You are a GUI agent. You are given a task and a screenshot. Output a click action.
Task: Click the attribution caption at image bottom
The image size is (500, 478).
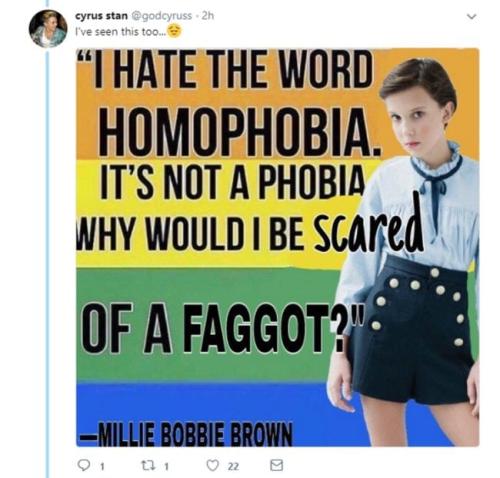(x=185, y=435)
